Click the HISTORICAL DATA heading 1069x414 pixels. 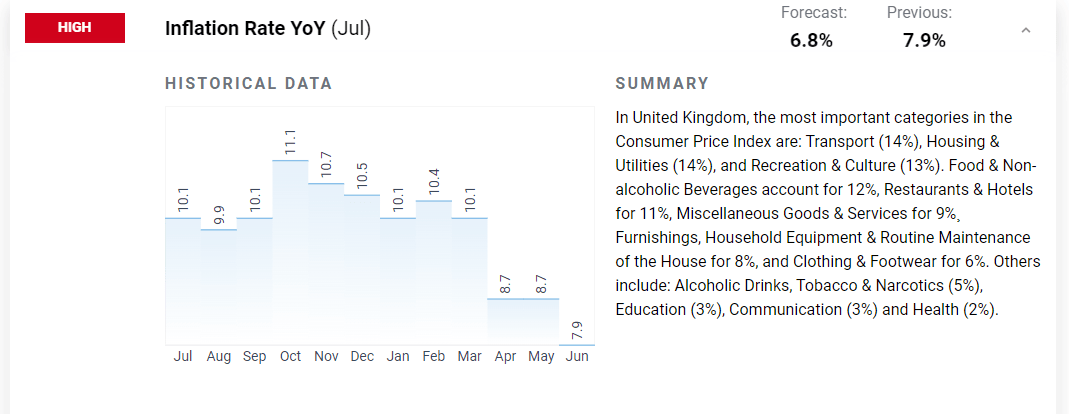[x=249, y=84]
